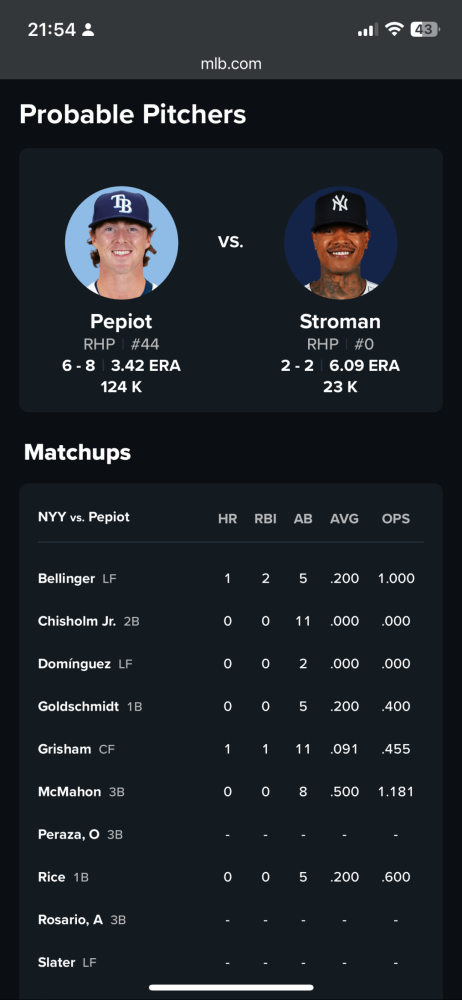Open Stroman's pitcher profile name

click(x=340, y=321)
